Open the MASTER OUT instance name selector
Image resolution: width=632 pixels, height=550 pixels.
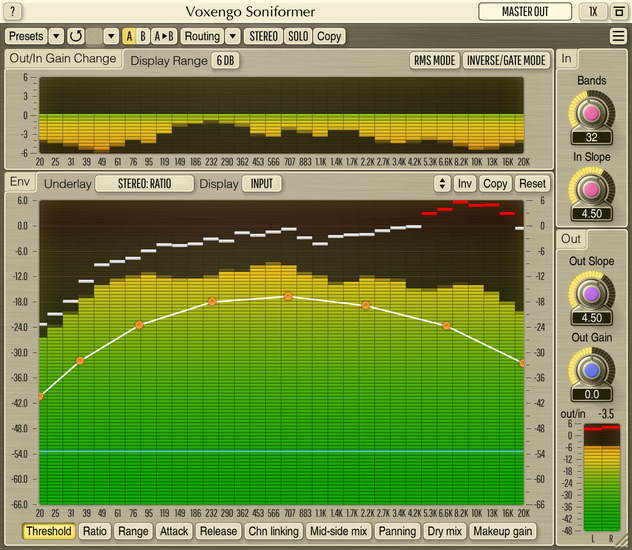tap(525, 12)
